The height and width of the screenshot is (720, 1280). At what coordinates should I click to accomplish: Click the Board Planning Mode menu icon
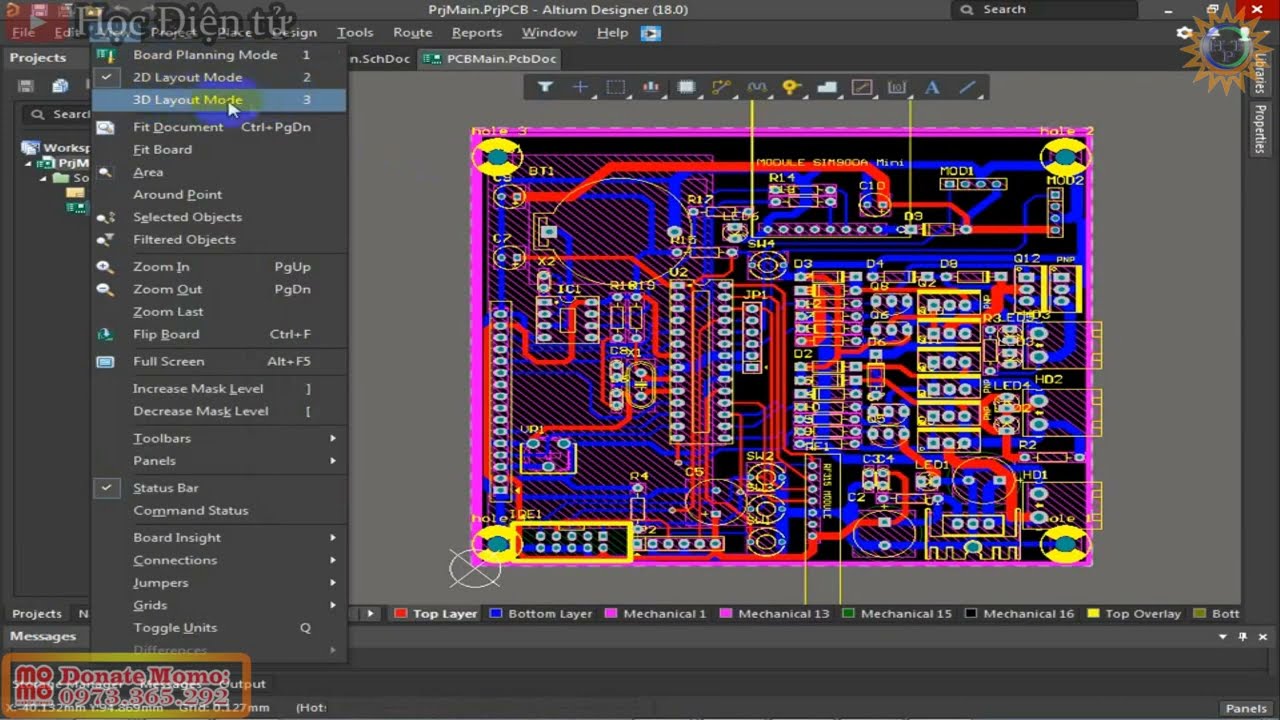[x=105, y=55]
